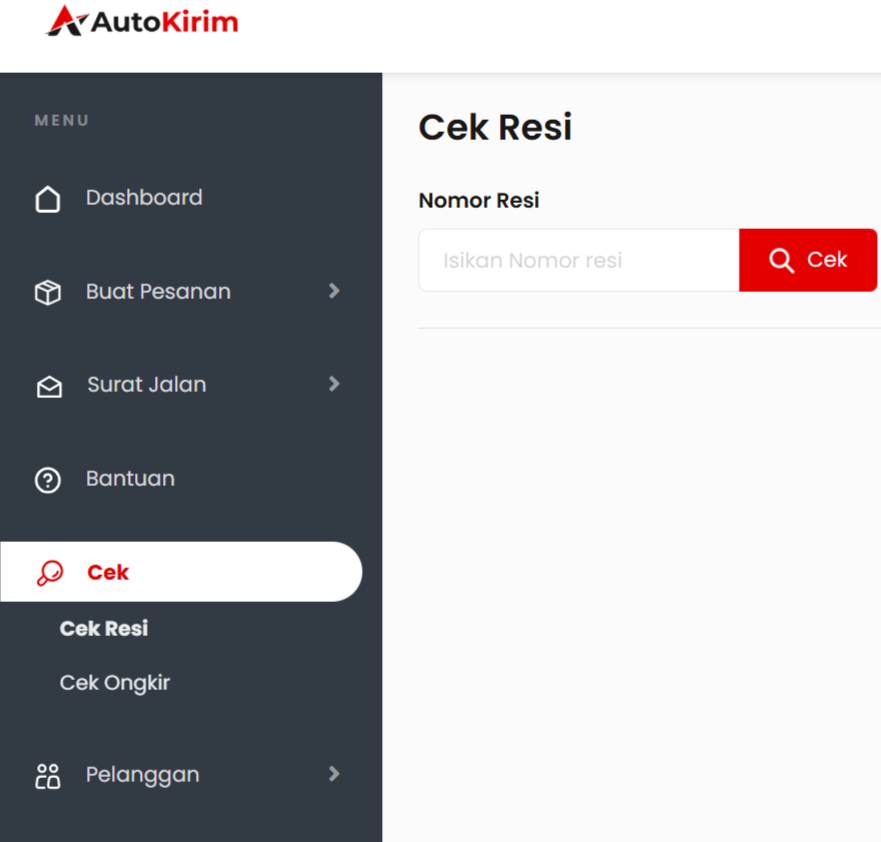The width and height of the screenshot is (881, 842).
Task: Click the Dashboard home icon
Action: tap(48, 199)
